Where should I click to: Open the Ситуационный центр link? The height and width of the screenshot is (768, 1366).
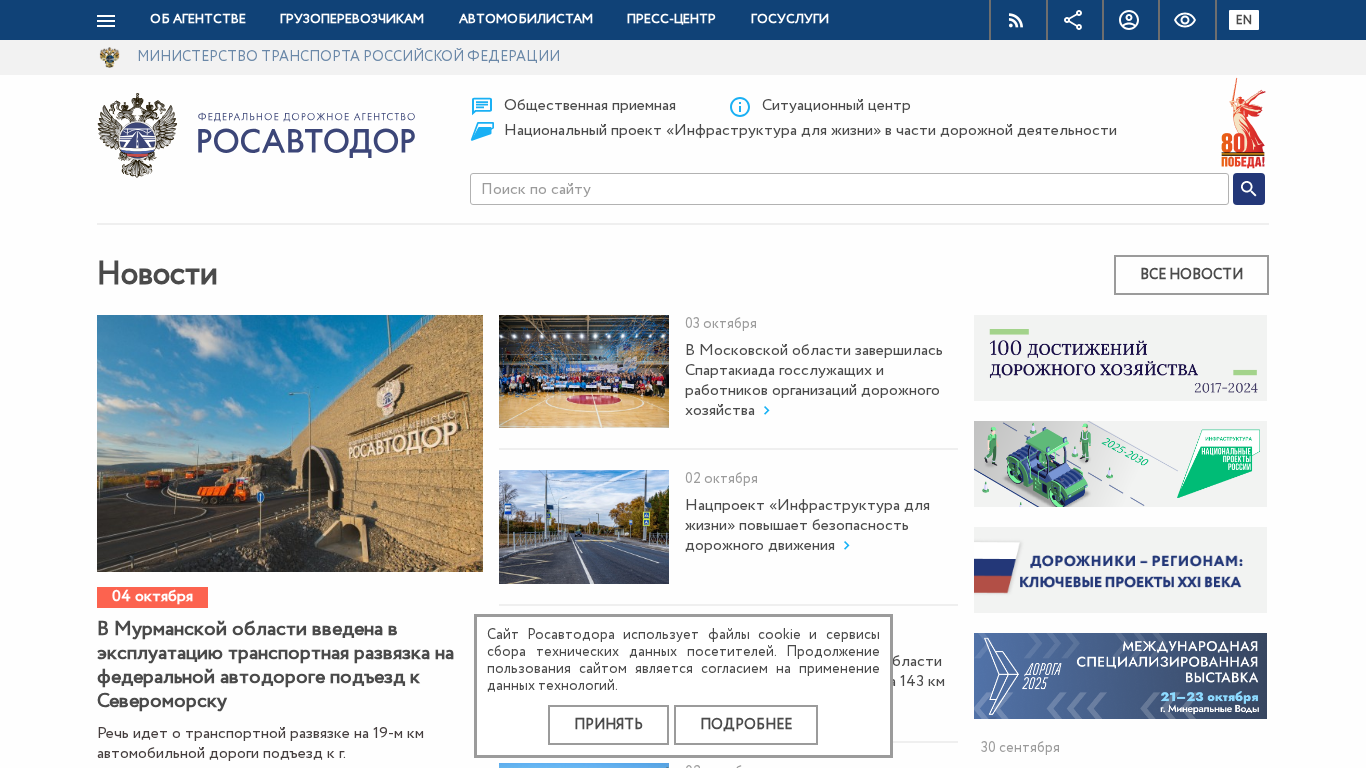[836, 106]
